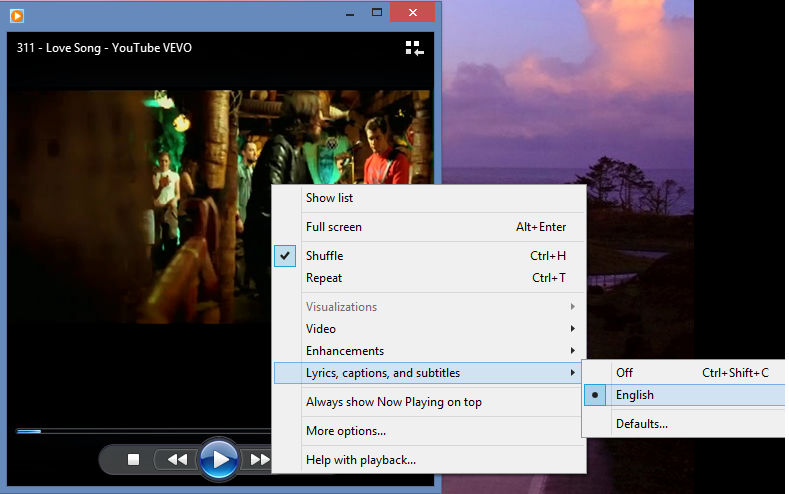The height and width of the screenshot is (494, 789).
Task: Skip to next track with fast-forward button
Action: (x=259, y=459)
